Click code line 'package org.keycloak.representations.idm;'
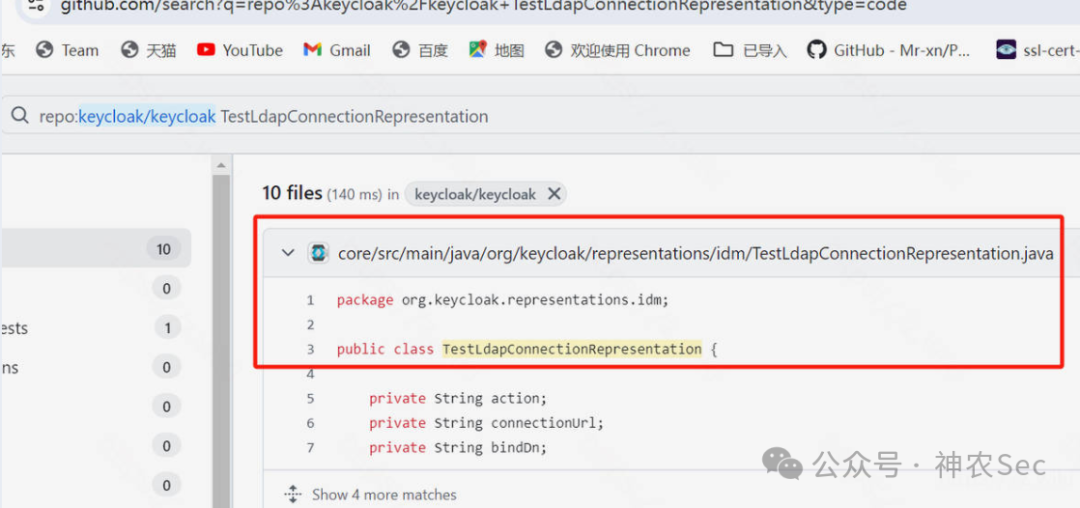This screenshot has width=1080, height=508. click(503, 300)
